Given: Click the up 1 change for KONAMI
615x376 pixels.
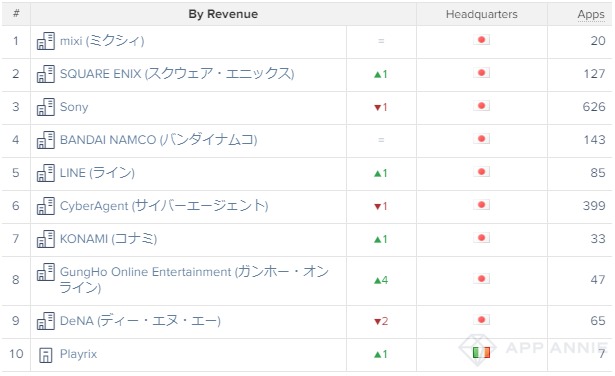Looking at the screenshot, I should pyautogui.click(x=381, y=239).
